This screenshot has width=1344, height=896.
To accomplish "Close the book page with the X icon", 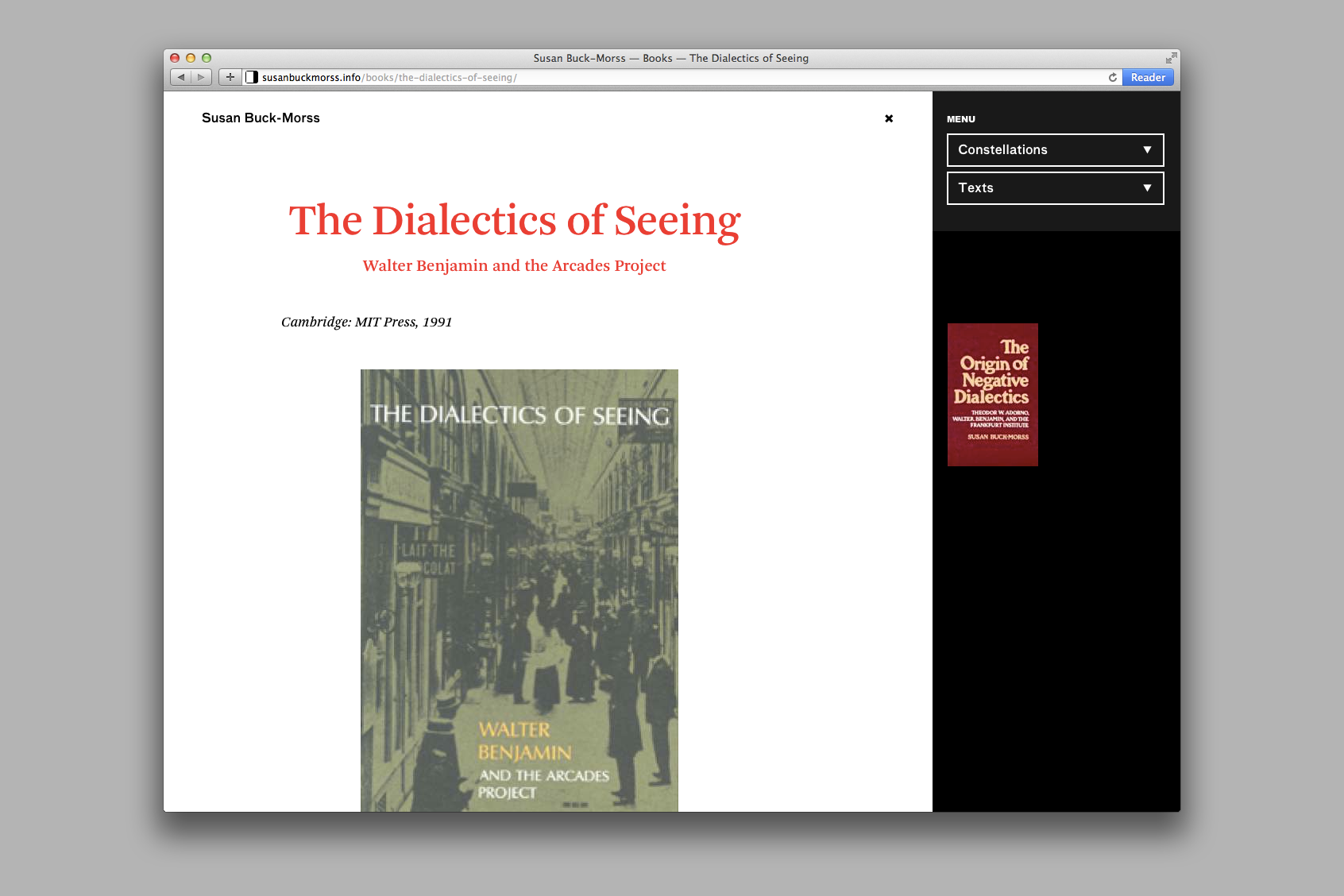I will pyautogui.click(x=889, y=118).
